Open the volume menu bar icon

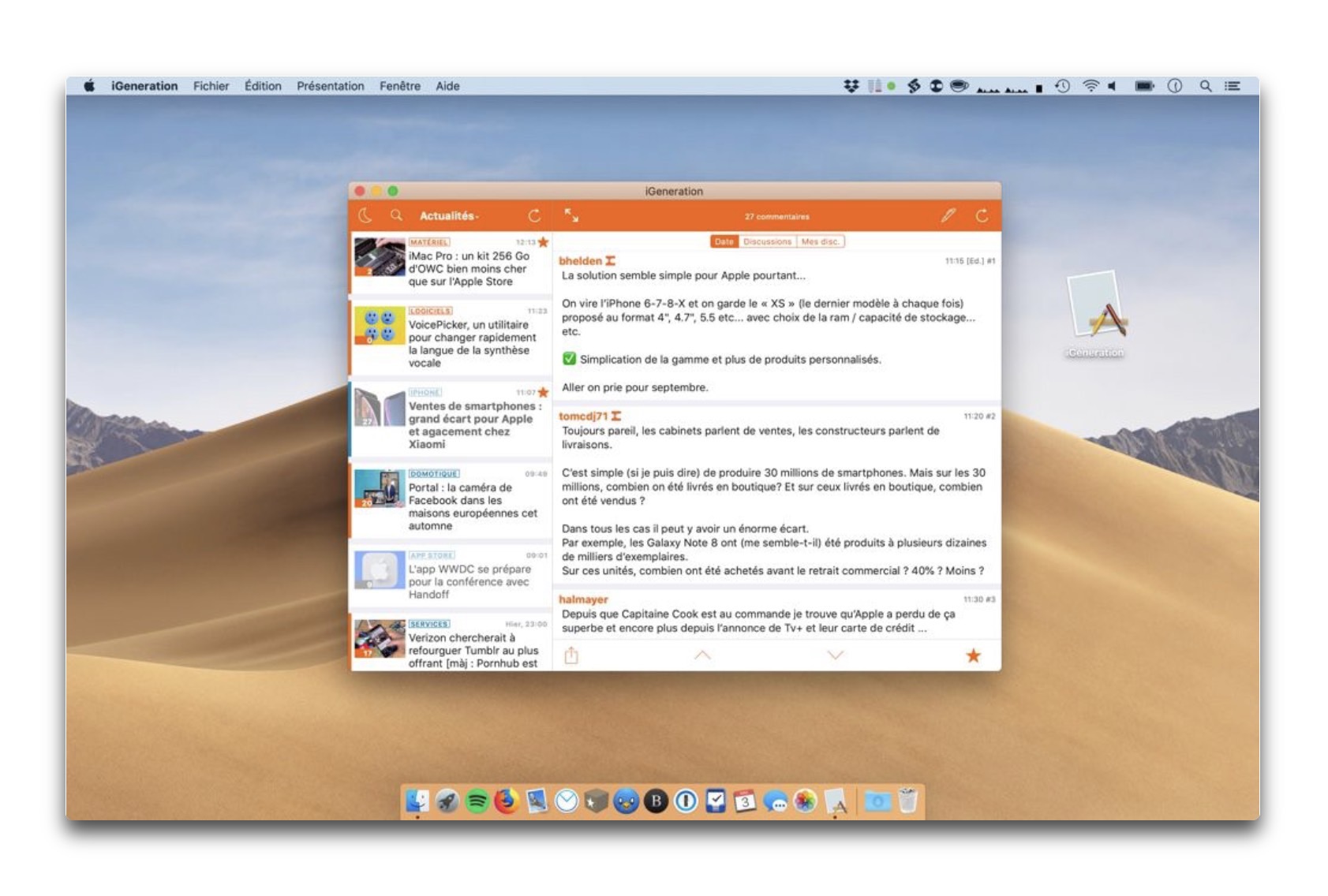(x=1113, y=86)
